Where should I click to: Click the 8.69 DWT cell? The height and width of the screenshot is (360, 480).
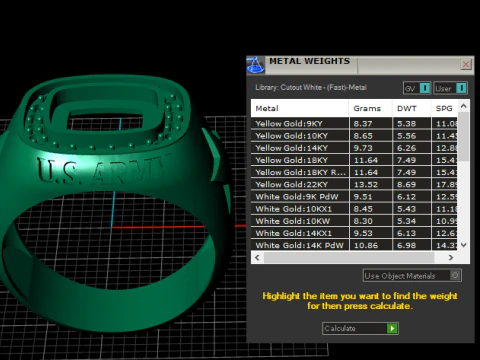412,185
